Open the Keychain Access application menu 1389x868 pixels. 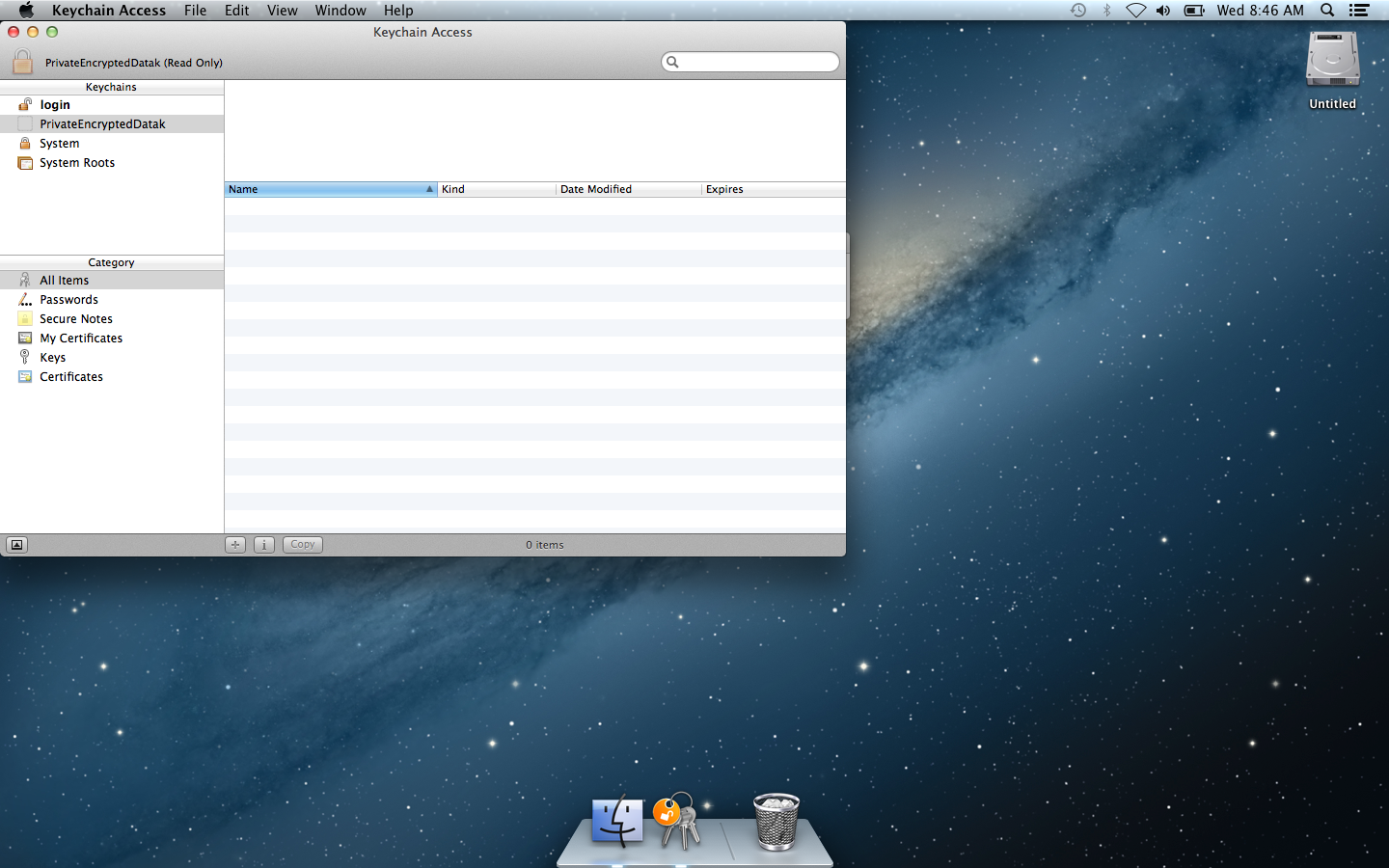coord(109,10)
